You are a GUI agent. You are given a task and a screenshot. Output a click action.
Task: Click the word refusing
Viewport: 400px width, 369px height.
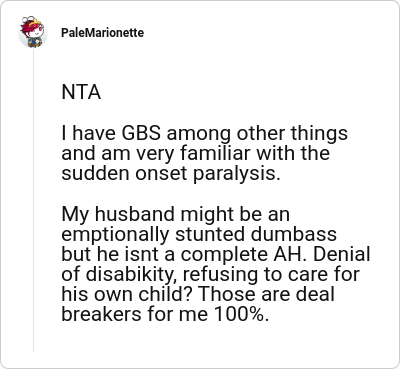pyautogui.click(x=219, y=275)
